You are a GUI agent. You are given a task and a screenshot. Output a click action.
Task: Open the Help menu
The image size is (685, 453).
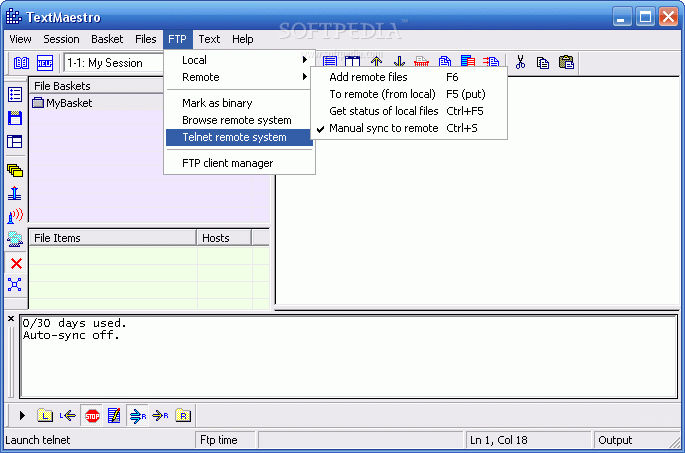click(x=242, y=39)
